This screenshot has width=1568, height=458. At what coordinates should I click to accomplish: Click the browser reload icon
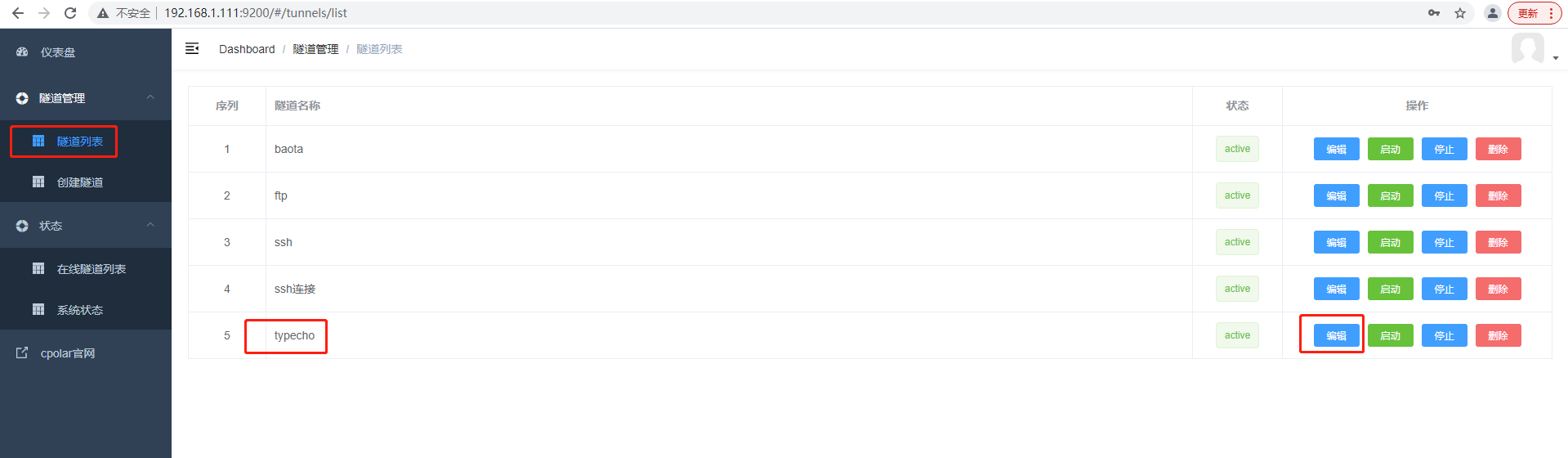pyautogui.click(x=70, y=13)
